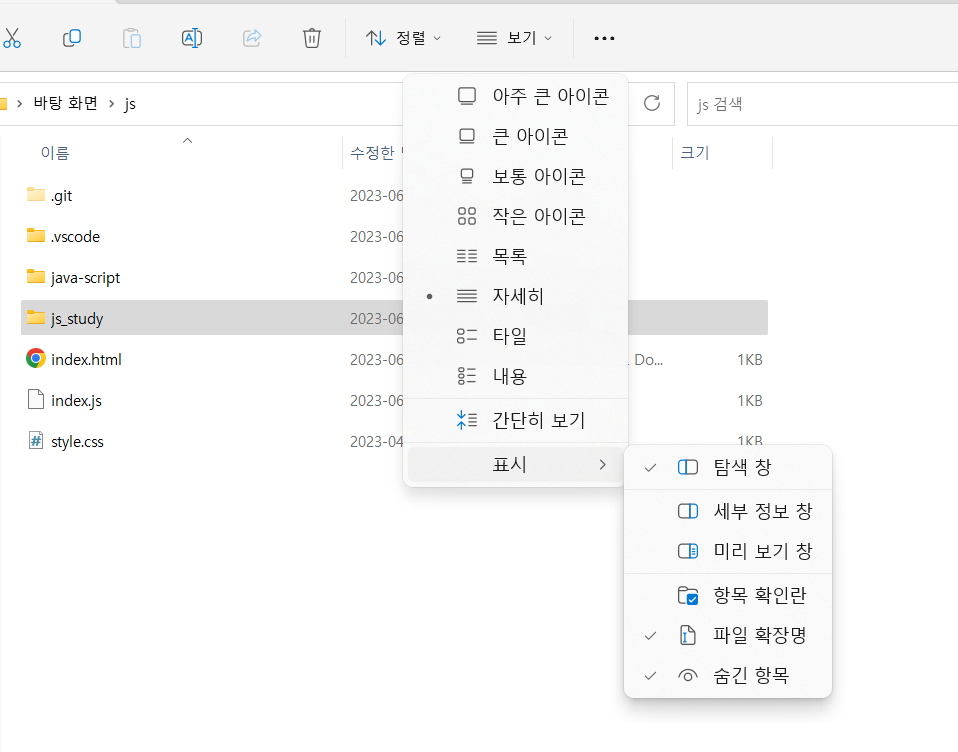Click 바탕 화면 in the breadcrumb path
The image size is (958, 752).
(65, 103)
